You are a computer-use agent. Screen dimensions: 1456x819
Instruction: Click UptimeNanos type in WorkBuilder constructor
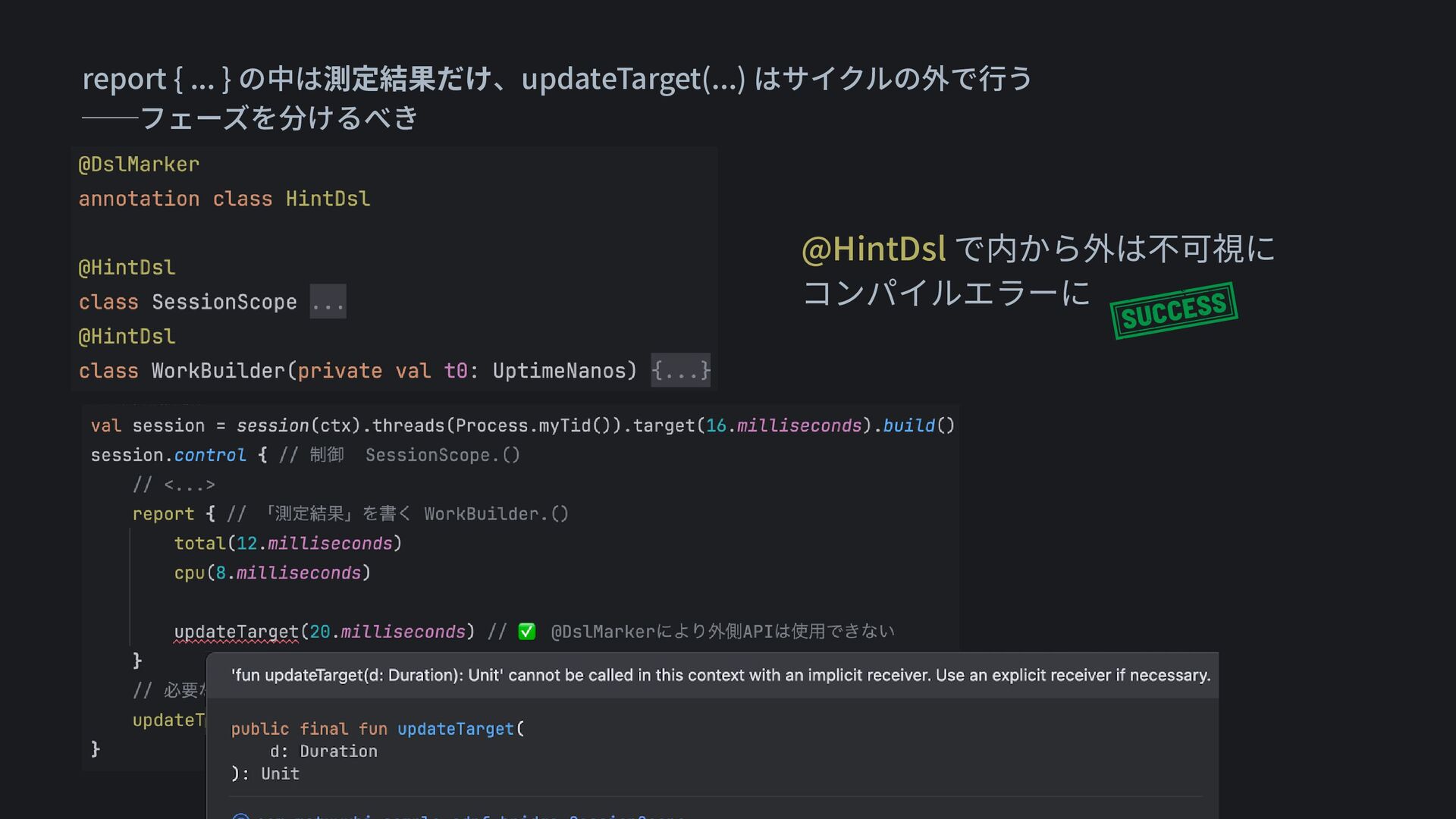(x=559, y=371)
